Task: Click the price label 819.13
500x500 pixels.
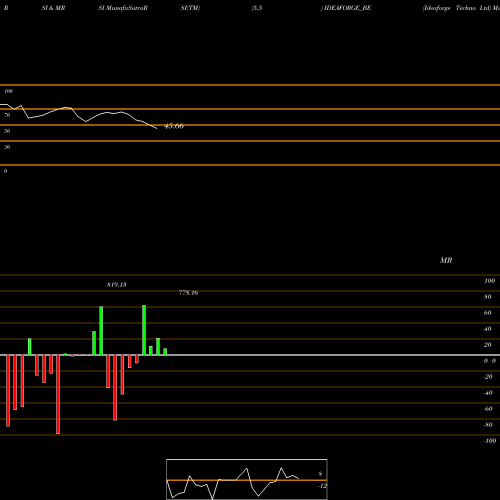Action: 117,285
